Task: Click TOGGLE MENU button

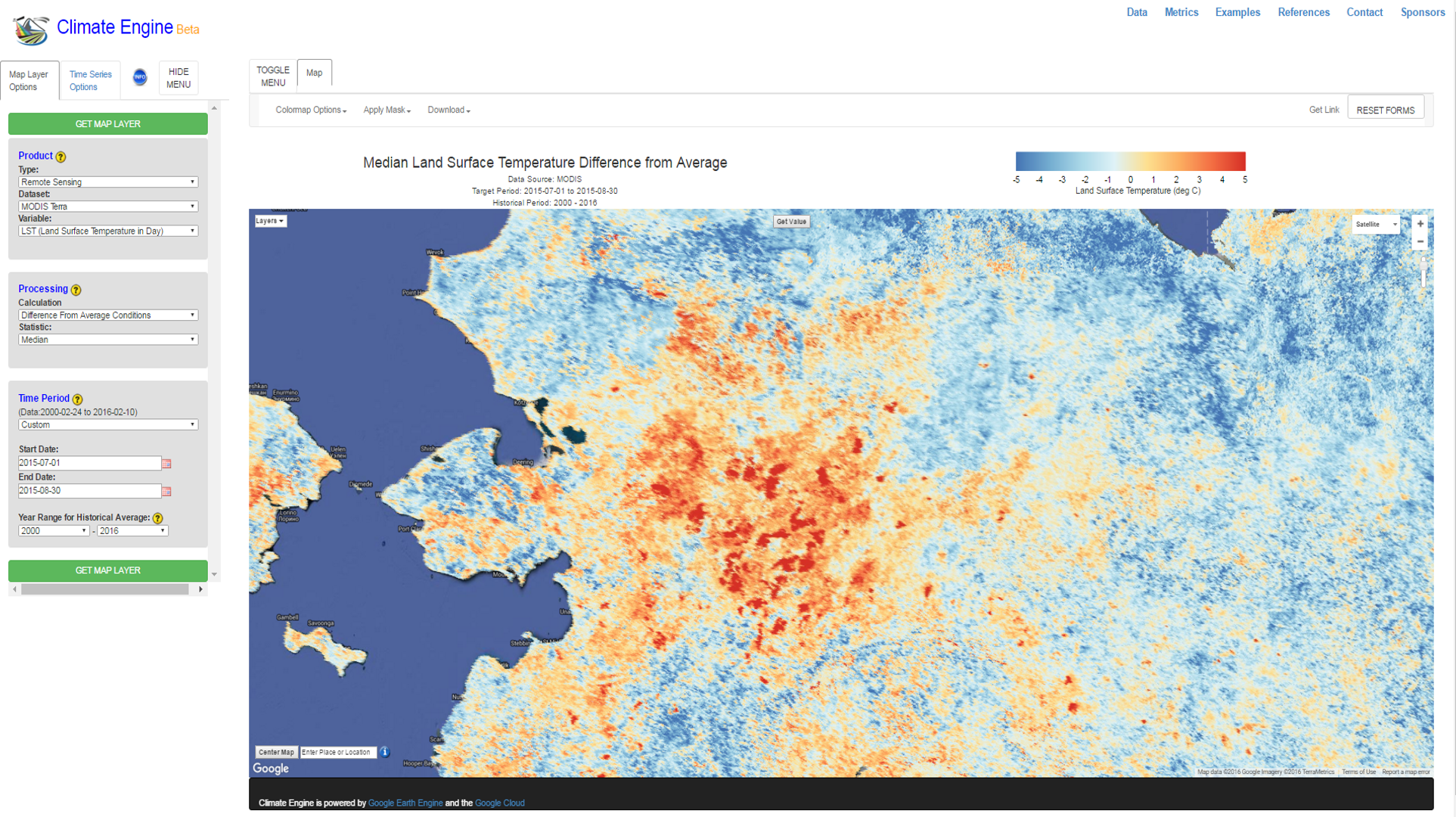Action: click(273, 76)
